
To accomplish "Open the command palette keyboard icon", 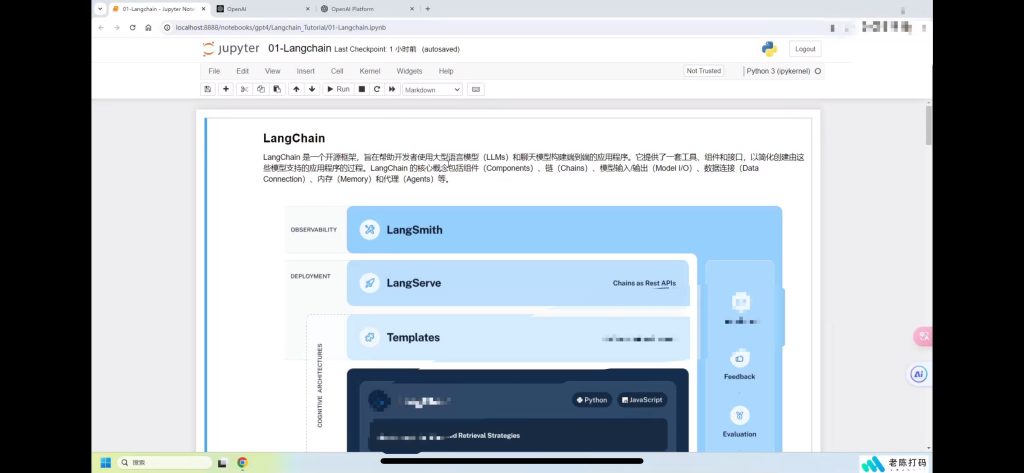I will (x=475, y=90).
